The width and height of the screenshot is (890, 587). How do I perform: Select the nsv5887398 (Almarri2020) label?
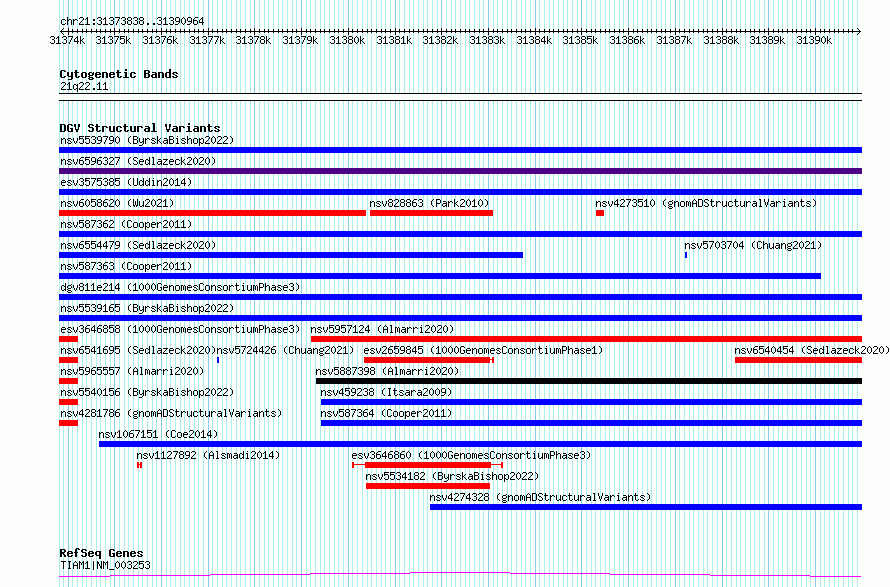point(387,371)
